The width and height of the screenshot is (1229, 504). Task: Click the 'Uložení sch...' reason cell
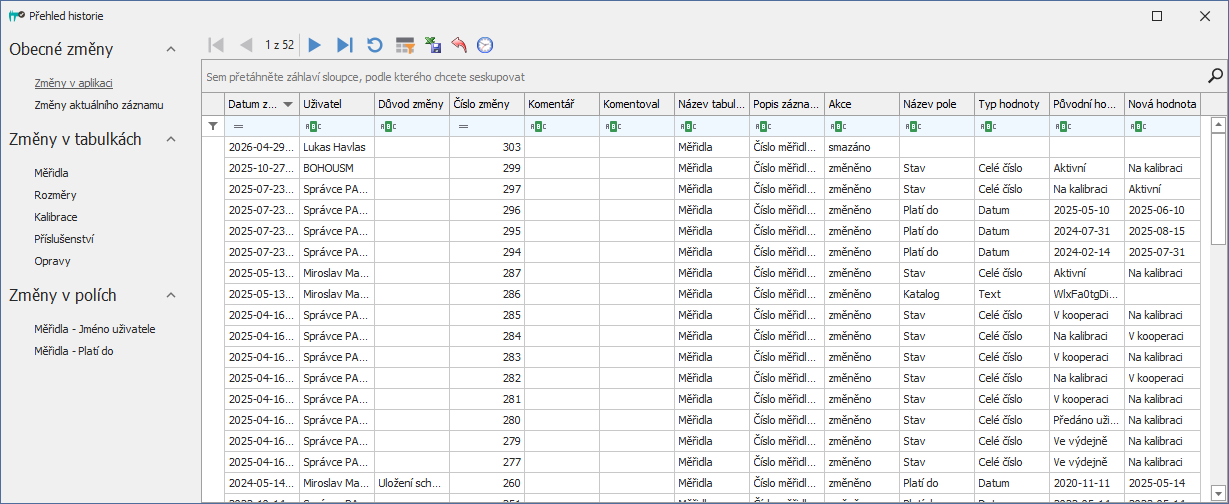[412, 483]
